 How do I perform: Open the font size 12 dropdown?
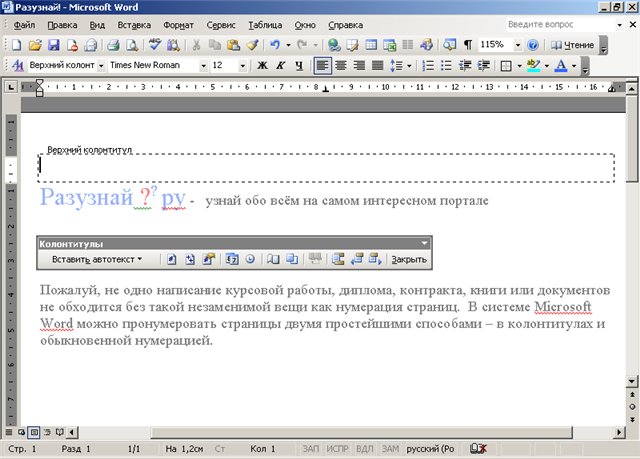(x=243, y=66)
